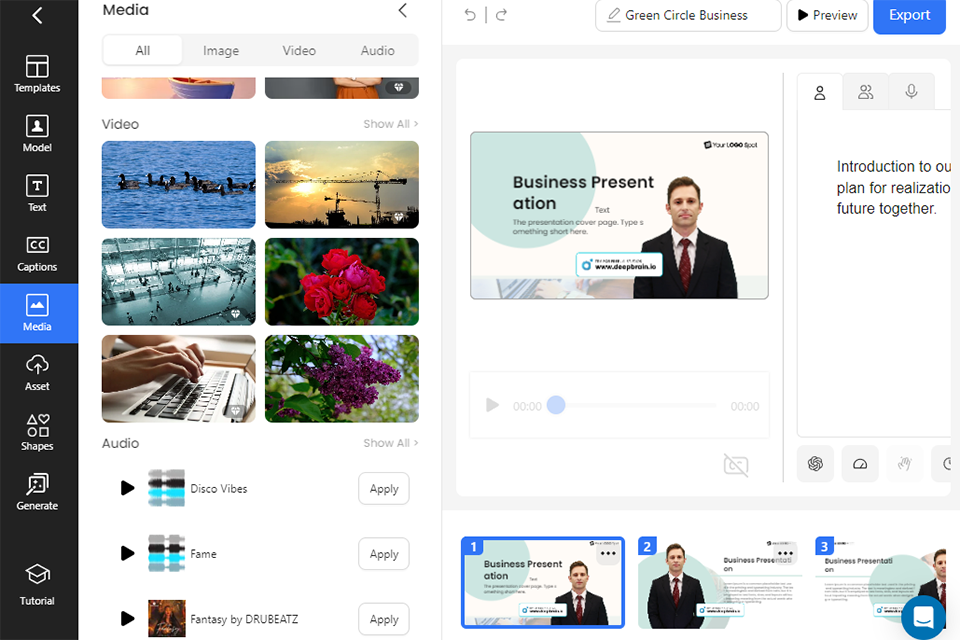Apply the Fame audio track
The width and height of the screenshot is (960, 640).
coord(384,554)
